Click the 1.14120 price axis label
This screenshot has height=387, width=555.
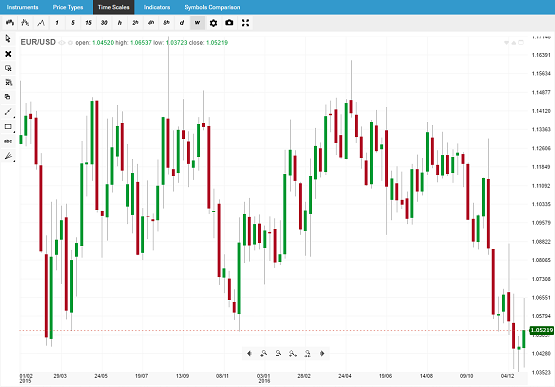coord(541,111)
